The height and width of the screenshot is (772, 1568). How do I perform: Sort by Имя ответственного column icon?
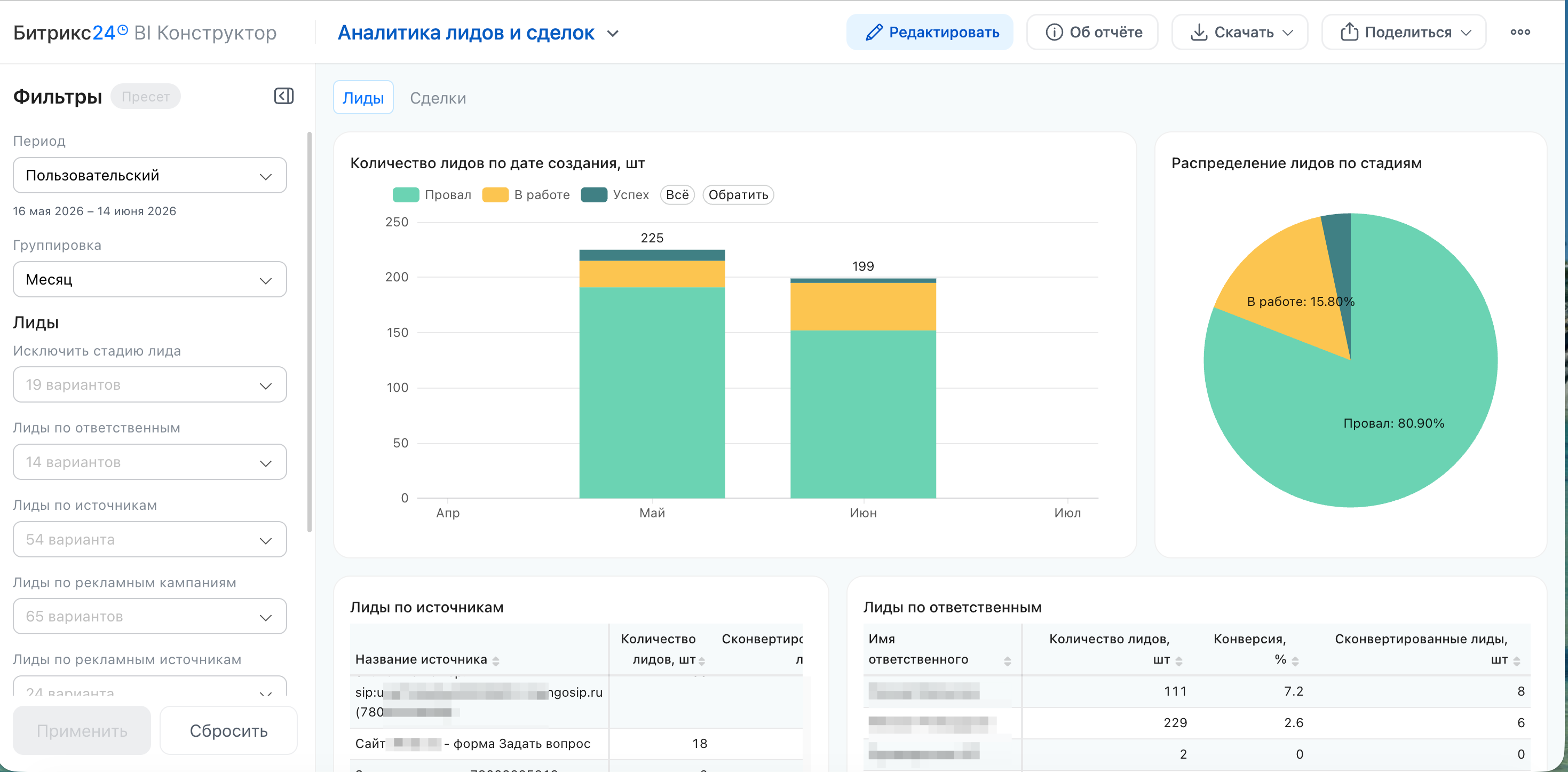tap(1008, 660)
